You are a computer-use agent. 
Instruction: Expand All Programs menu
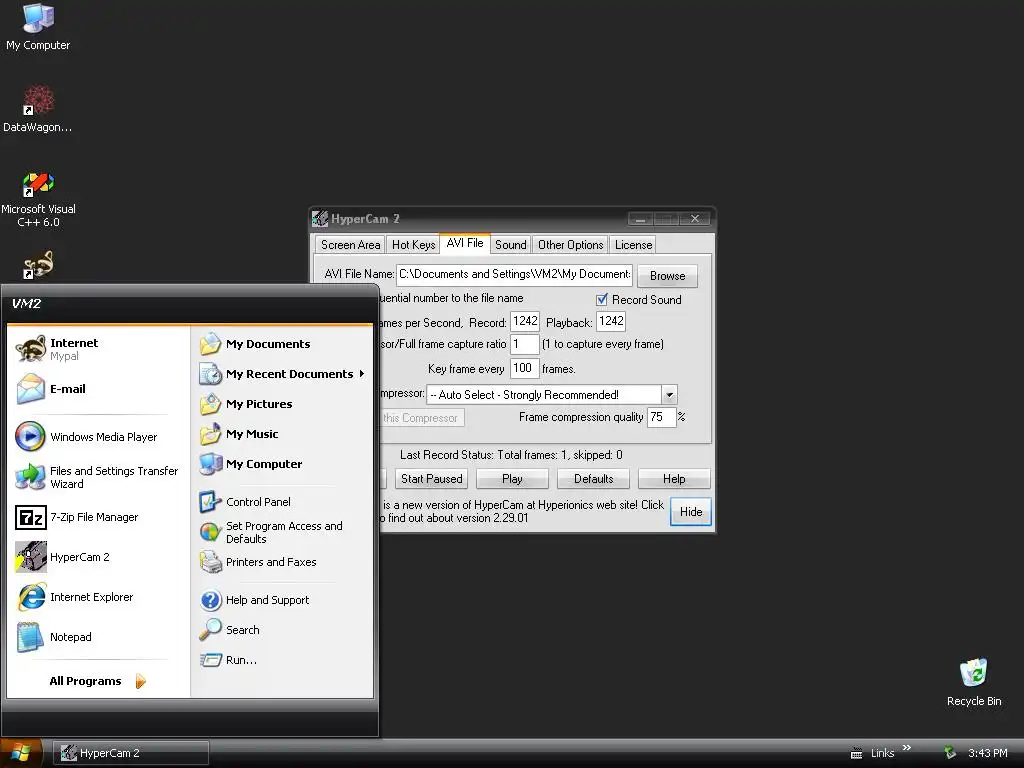click(97, 681)
